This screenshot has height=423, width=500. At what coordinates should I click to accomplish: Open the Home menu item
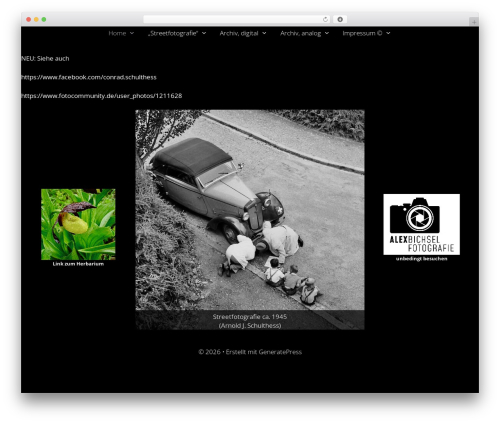coord(117,33)
